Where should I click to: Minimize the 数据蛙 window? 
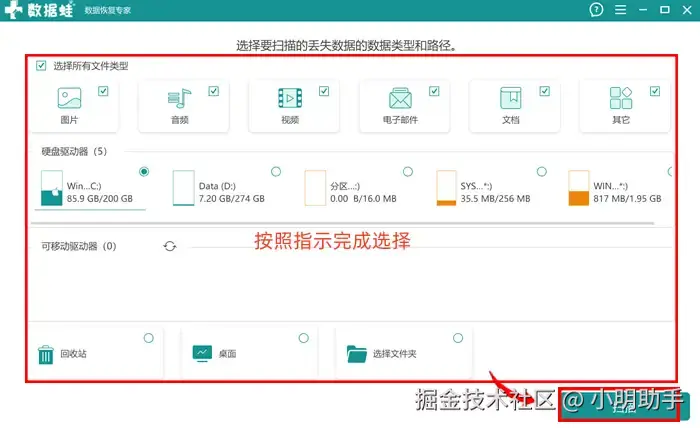pyautogui.click(x=643, y=10)
